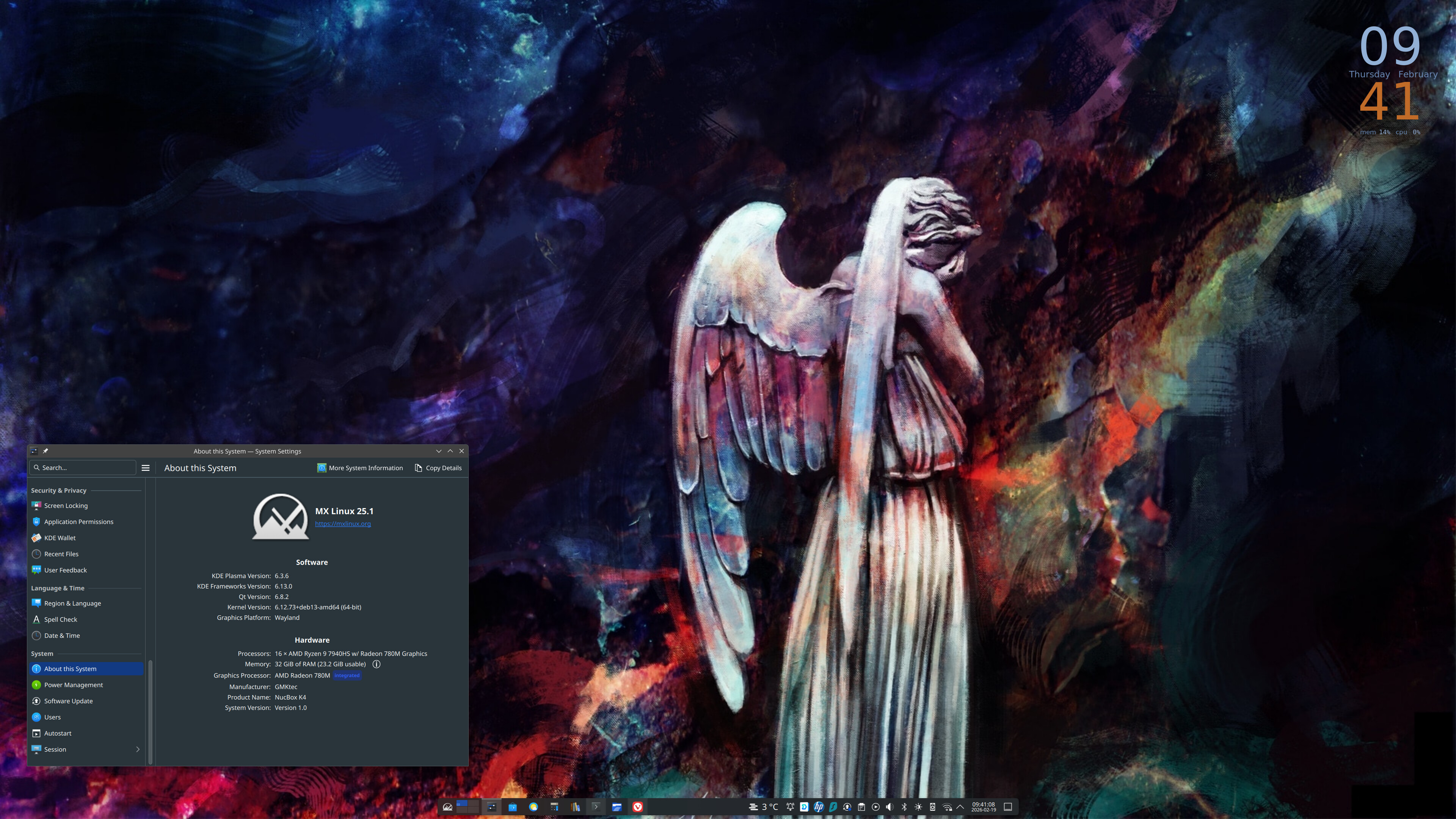1456x819 pixels.
Task: Open the HP printer tray icon
Action: pyautogui.click(x=819, y=806)
